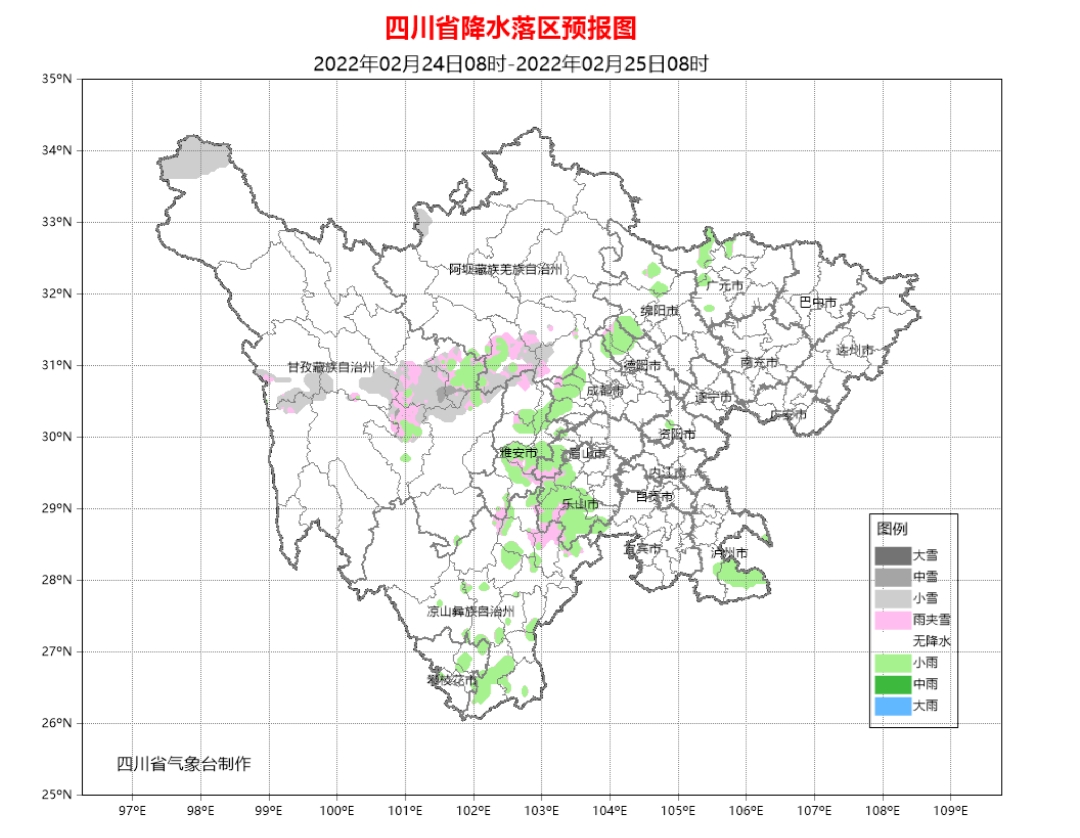
Task: Select the 达州市 city label
Action: point(855,350)
